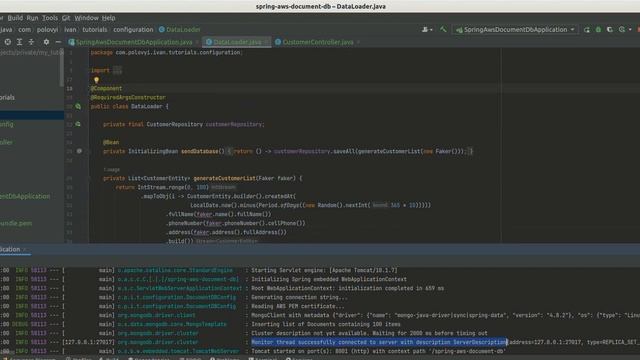Click the lightbulb intention icon
640x360 pixels.
pyautogui.click(x=96, y=80)
